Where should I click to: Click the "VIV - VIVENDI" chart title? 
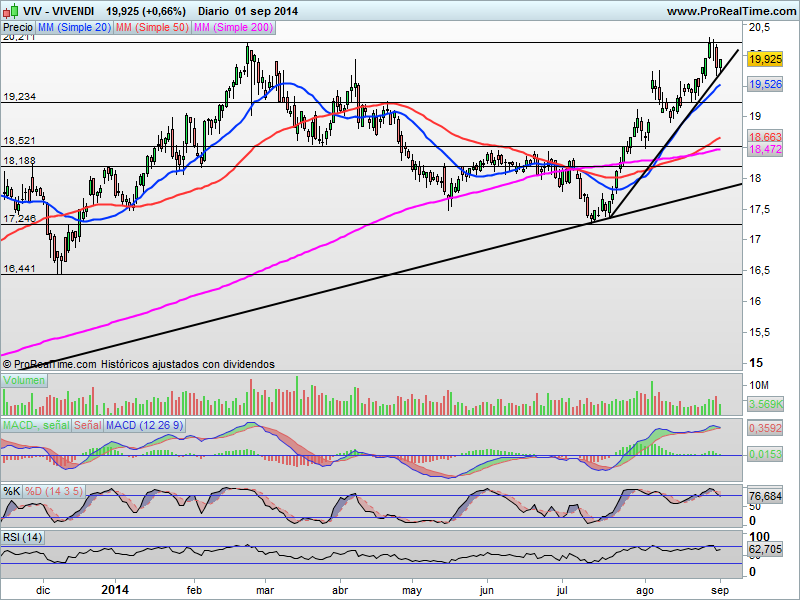click(59, 11)
